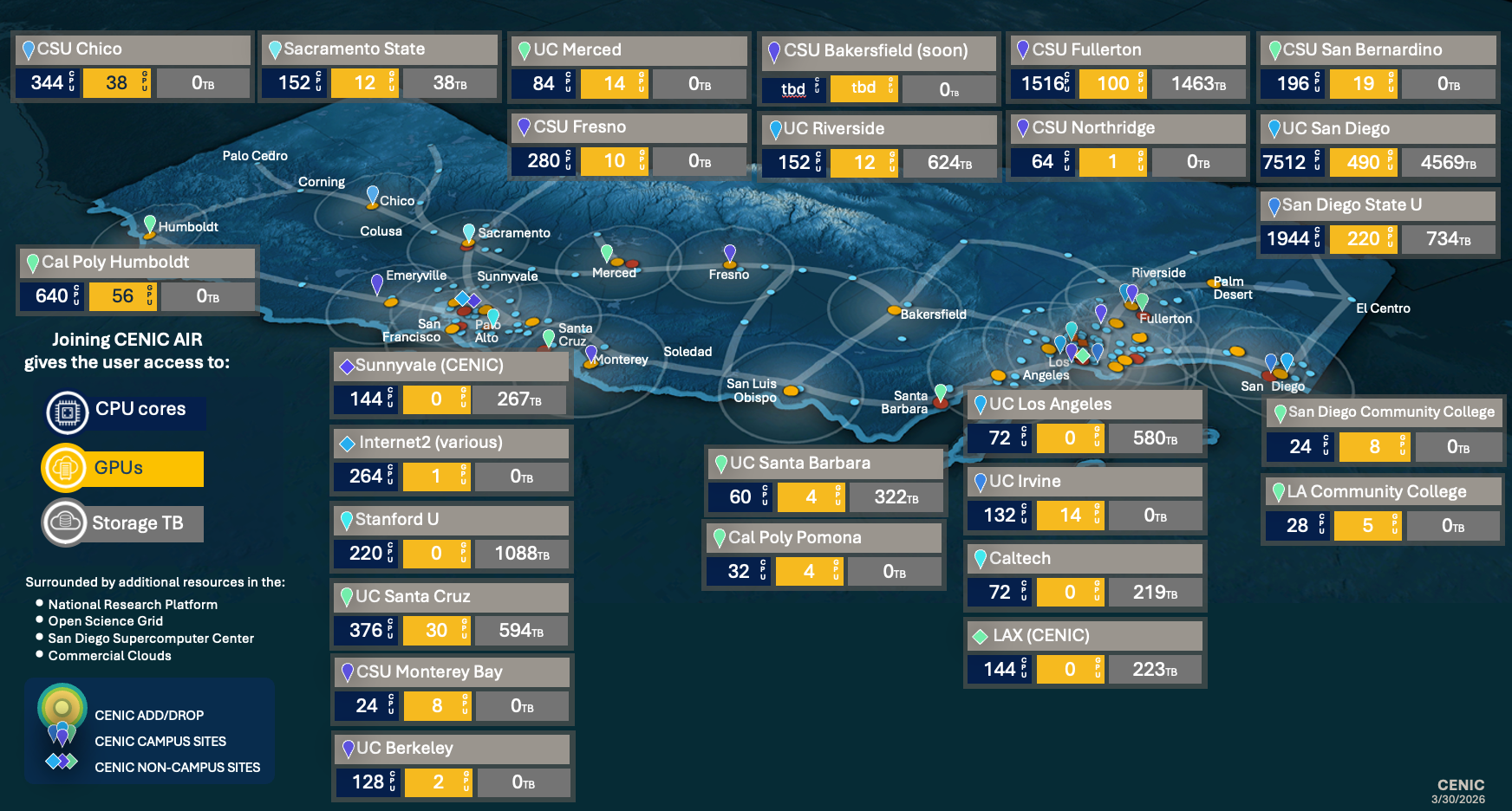Click the Humboldt map pin marker
This screenshot has width=1512, height=811.
151,224
